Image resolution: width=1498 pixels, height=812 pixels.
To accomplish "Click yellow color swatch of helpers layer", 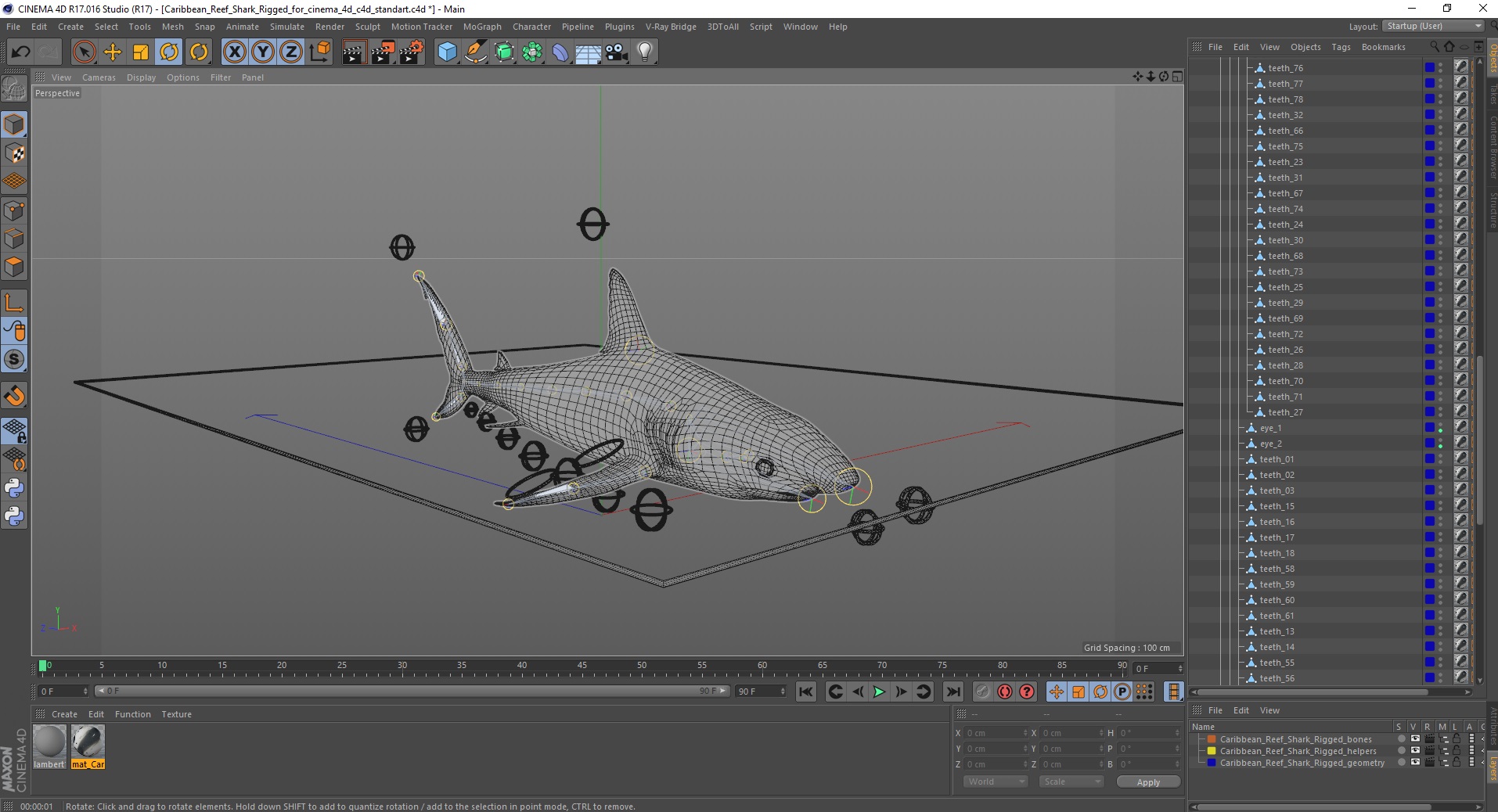I will (x=1212, y=751).
